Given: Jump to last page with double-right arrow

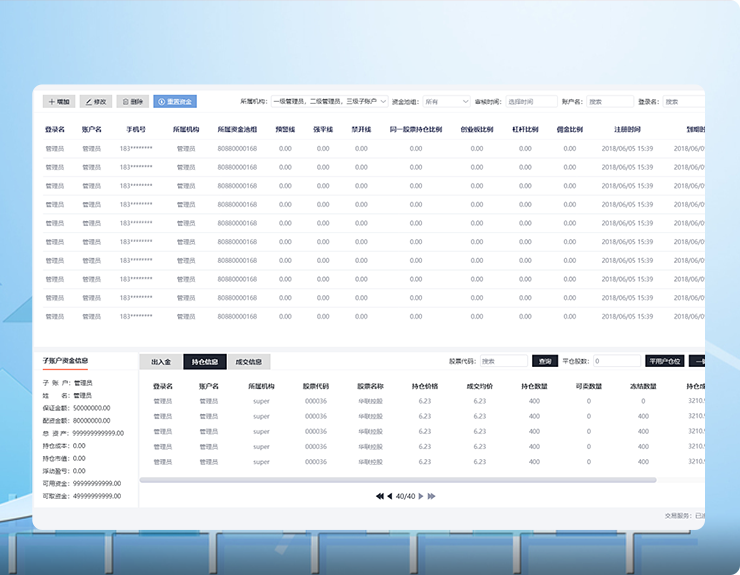Looking at the screenshot, I should coord(432,496).
